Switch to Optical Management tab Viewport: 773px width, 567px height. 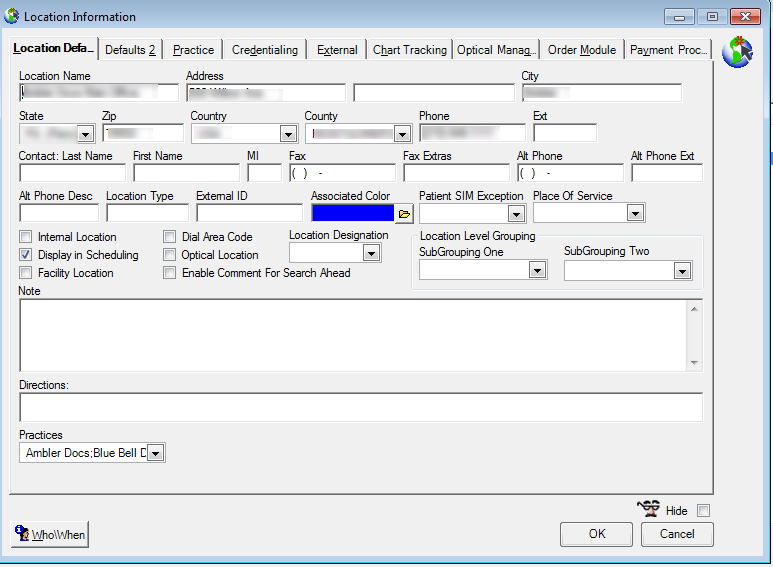496,50
